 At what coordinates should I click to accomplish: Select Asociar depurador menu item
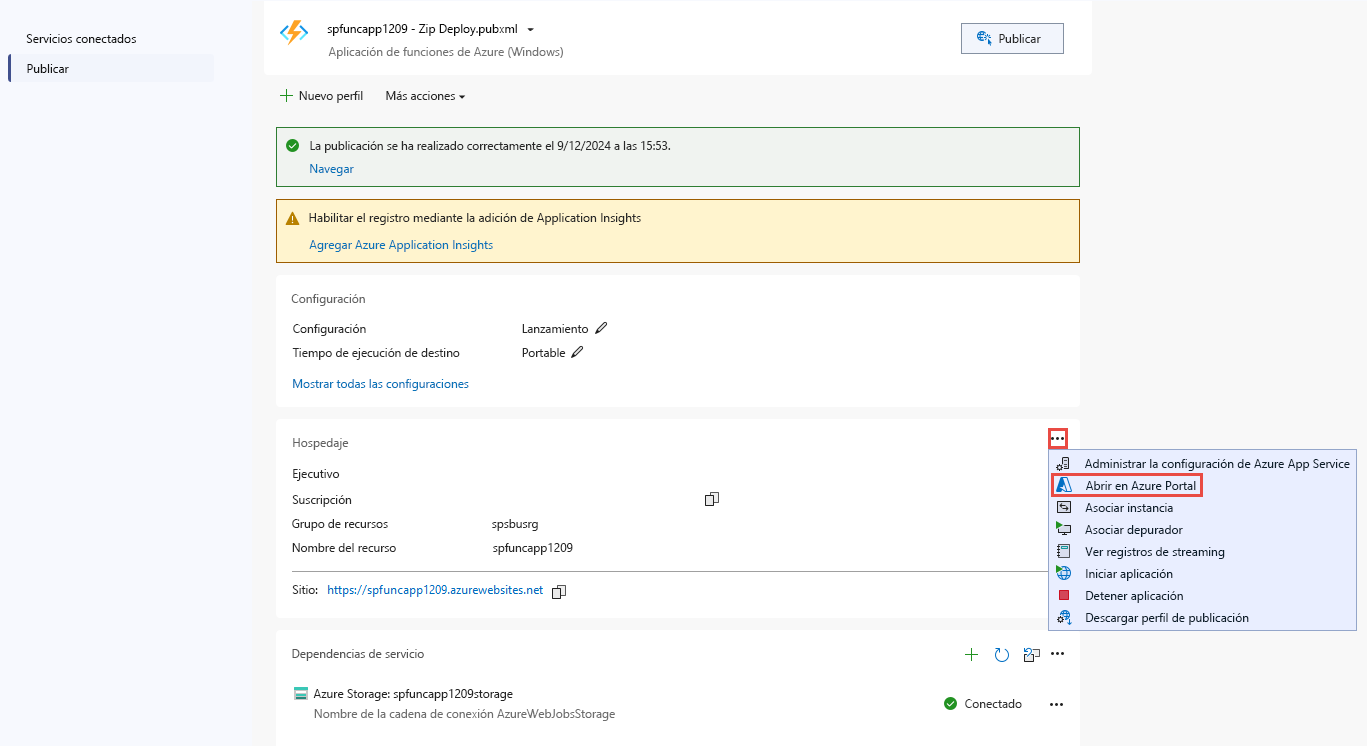[1202, 529]
